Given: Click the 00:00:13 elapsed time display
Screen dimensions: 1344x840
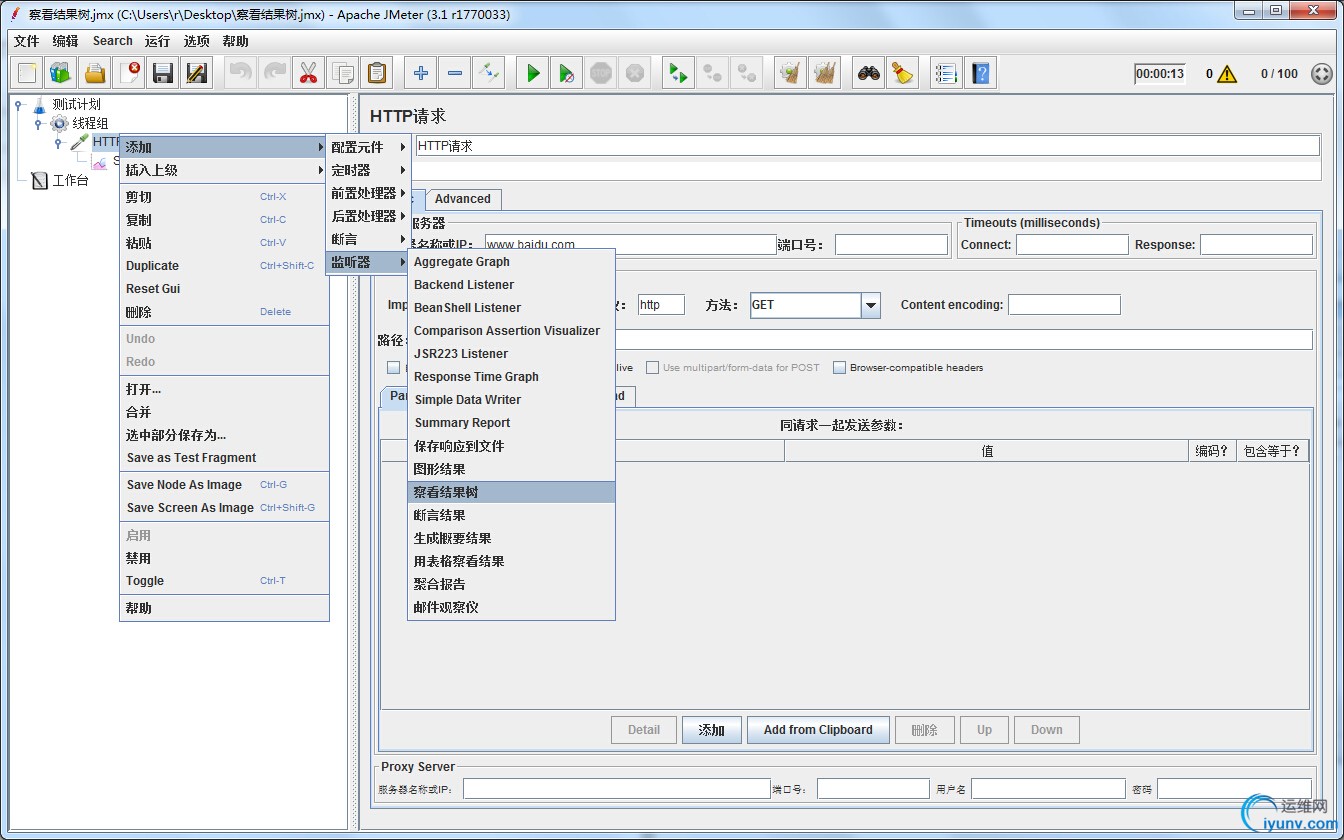Looking at the screenshot, I should (1159, 74).
